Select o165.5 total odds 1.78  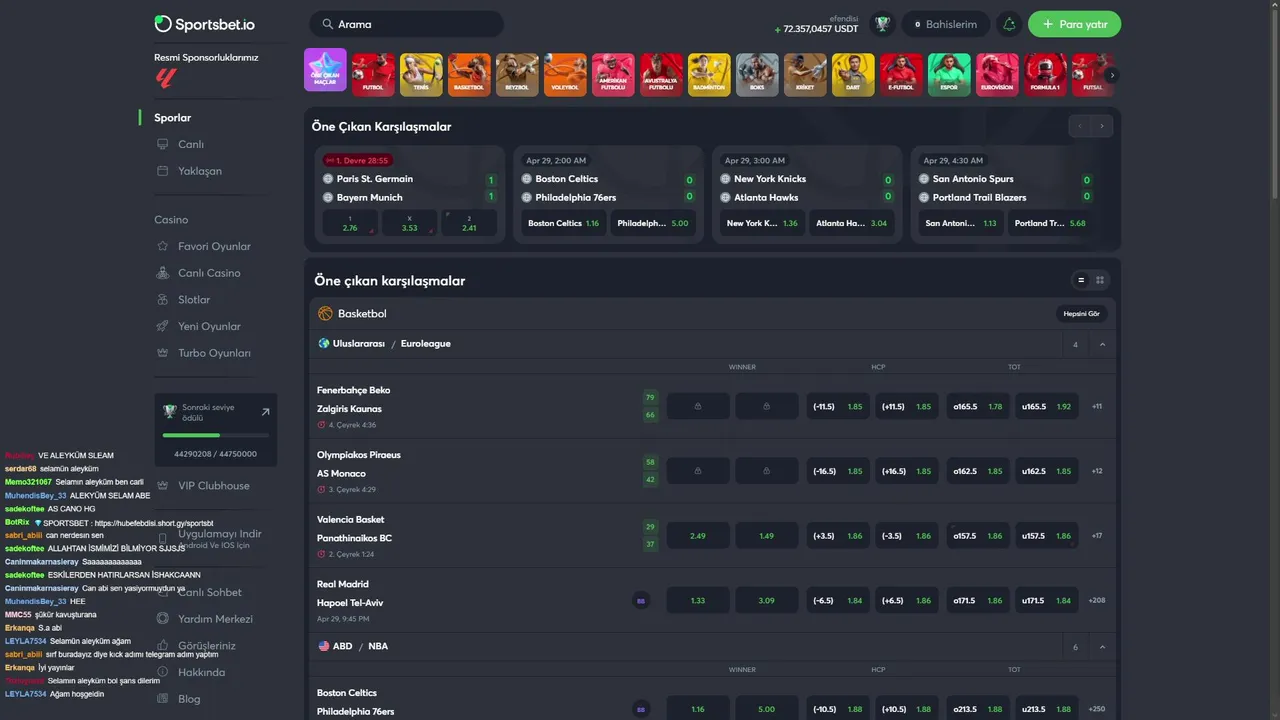coord(978,407)
